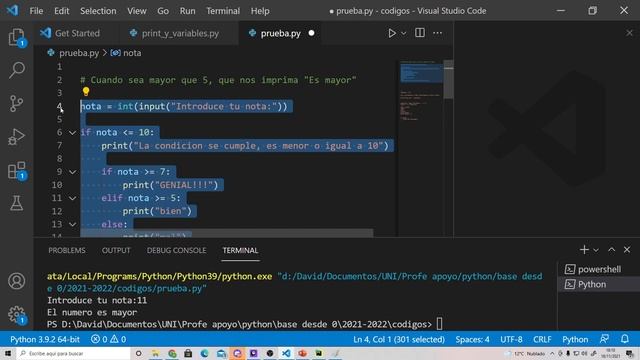This screenshot has width=640, height=360.
Task: Open the Edit menu
Action: click(62, 11)
